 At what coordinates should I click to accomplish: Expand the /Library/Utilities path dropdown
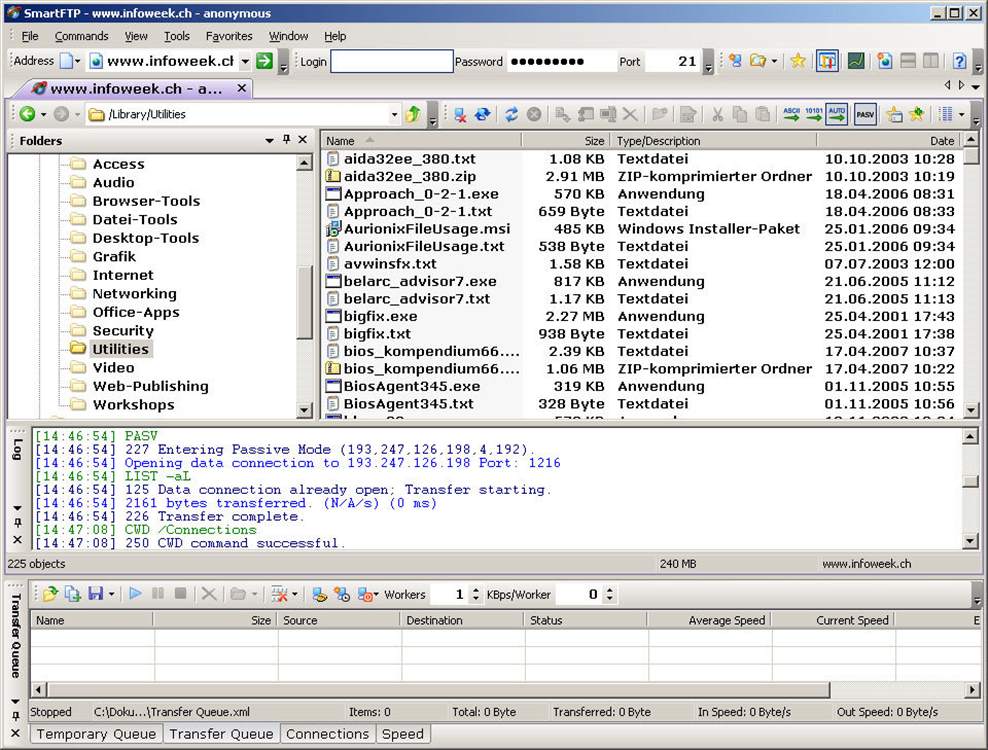point(394,114)
